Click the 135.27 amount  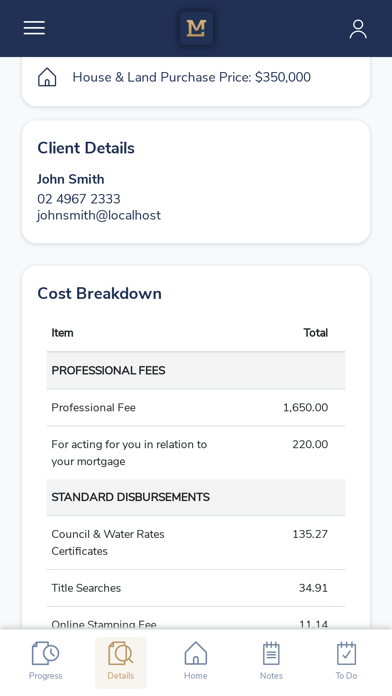[310, 534]
